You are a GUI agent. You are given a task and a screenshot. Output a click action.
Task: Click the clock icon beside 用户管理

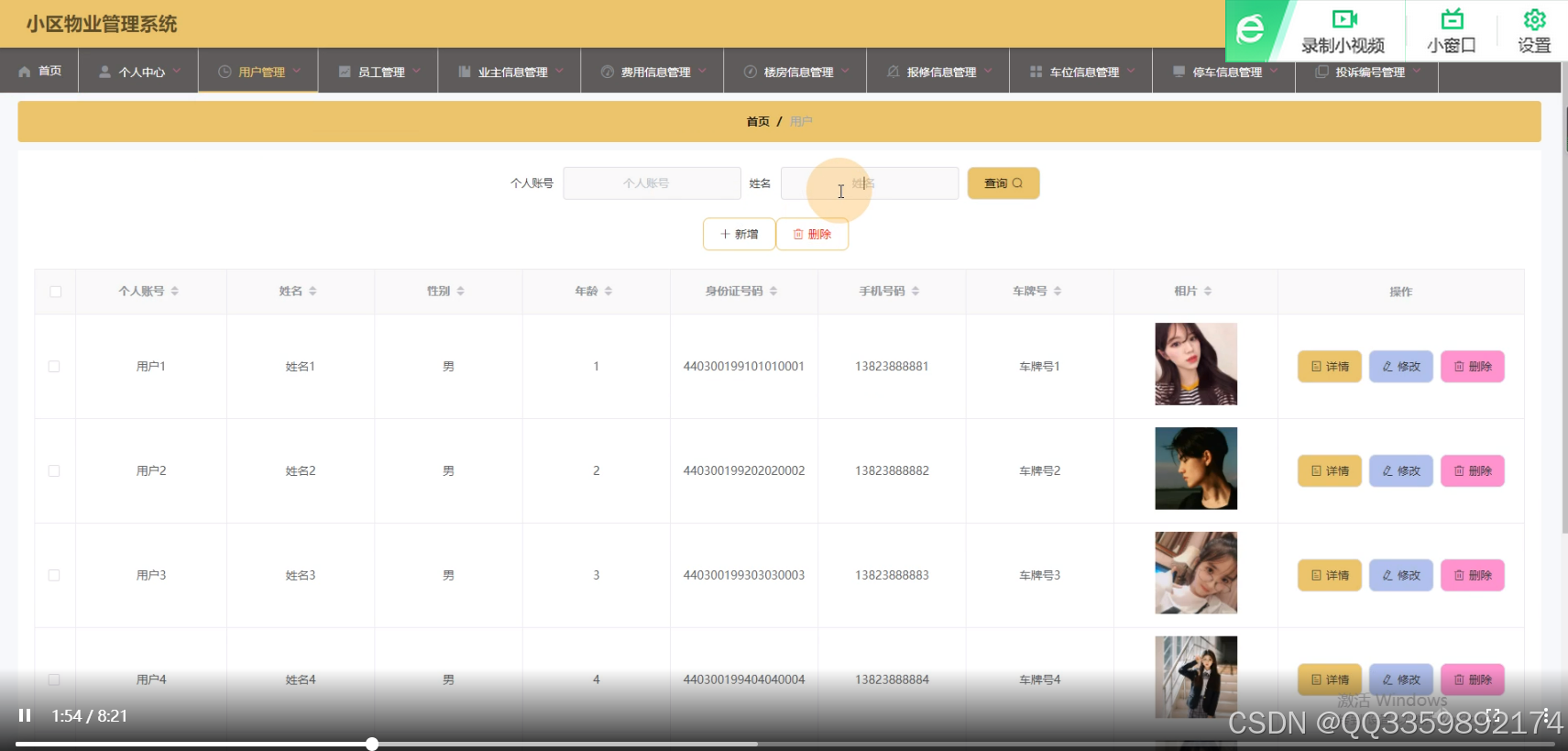tap(225, 72)
